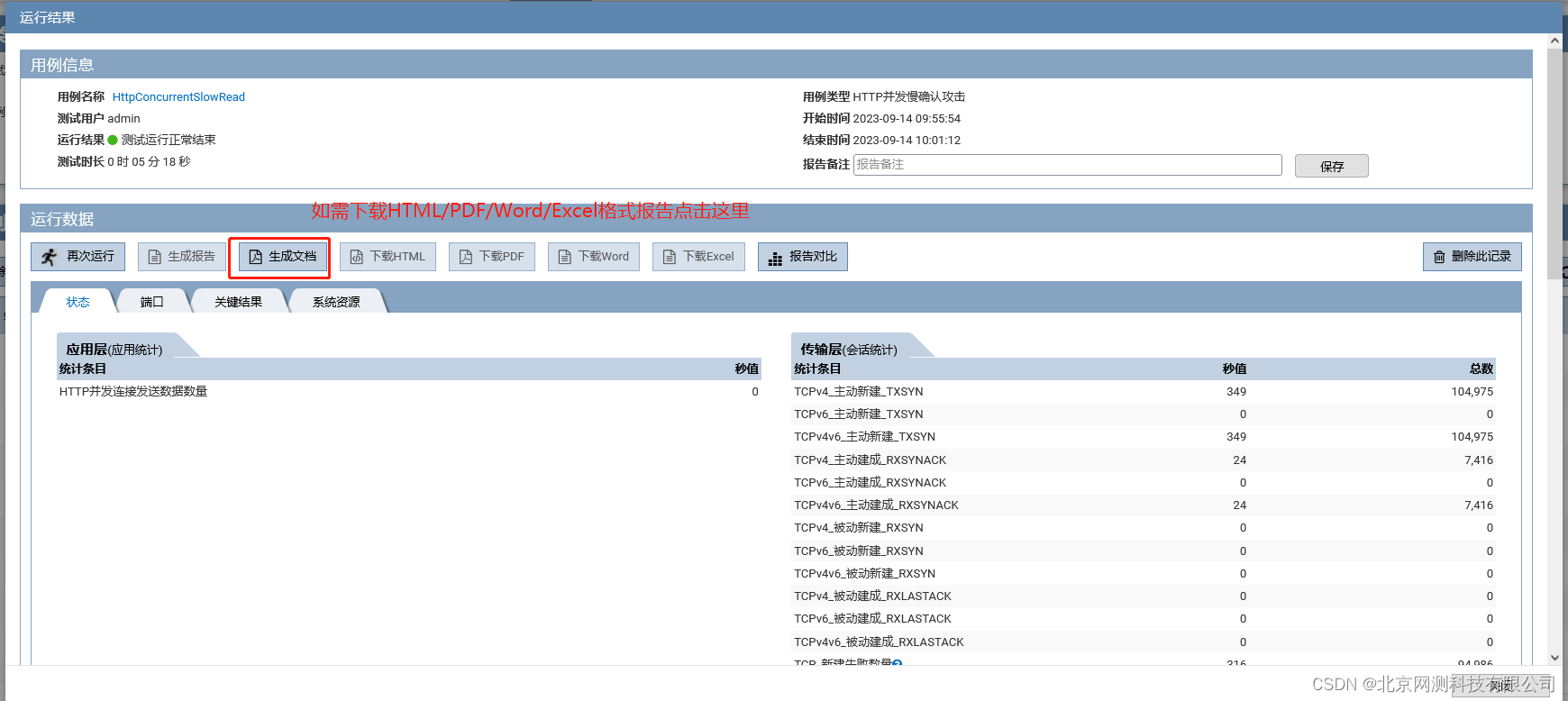
Task: Click the 结束时间 value 2023-09-14 10:01:12
Action: pos(907,141)
